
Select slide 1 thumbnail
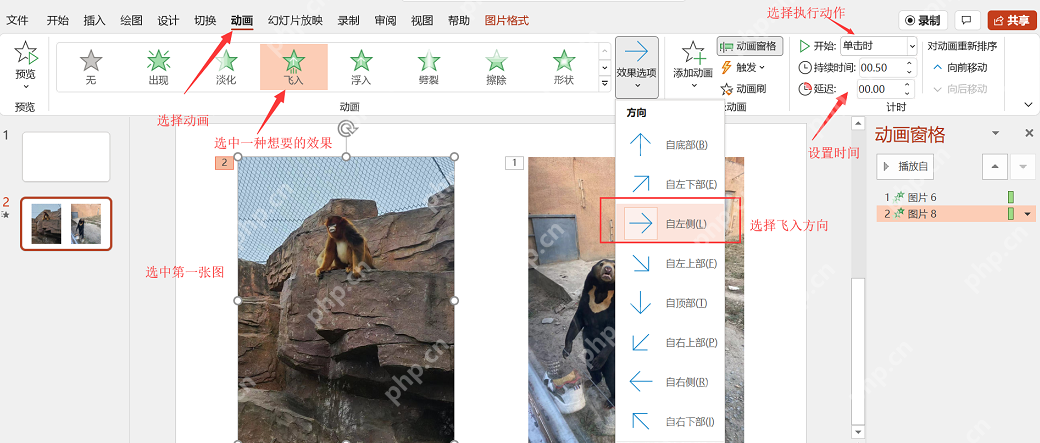pyautogui.click(x=66, y=157)
